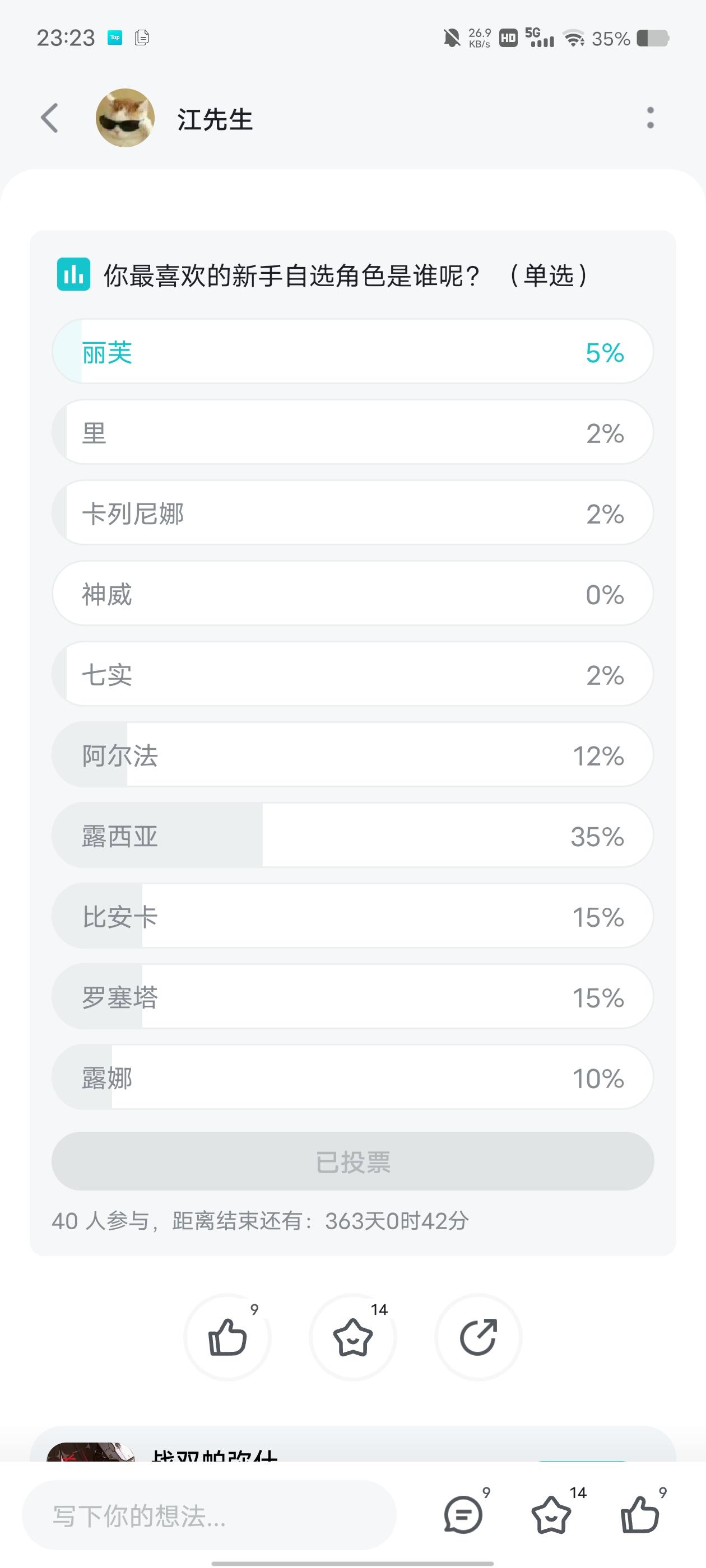Select the 丽芙 poll option

(x=352, y=352)
